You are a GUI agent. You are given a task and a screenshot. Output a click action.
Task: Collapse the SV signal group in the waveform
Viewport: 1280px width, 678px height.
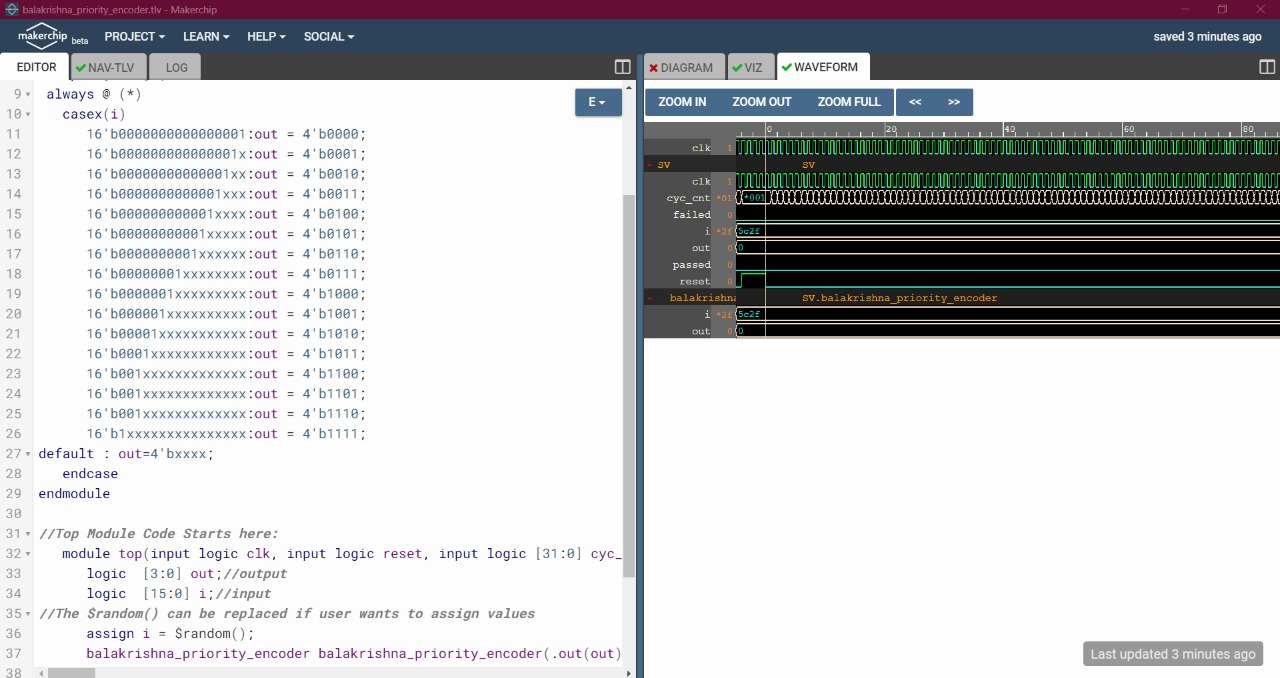[x=651, y=164]
